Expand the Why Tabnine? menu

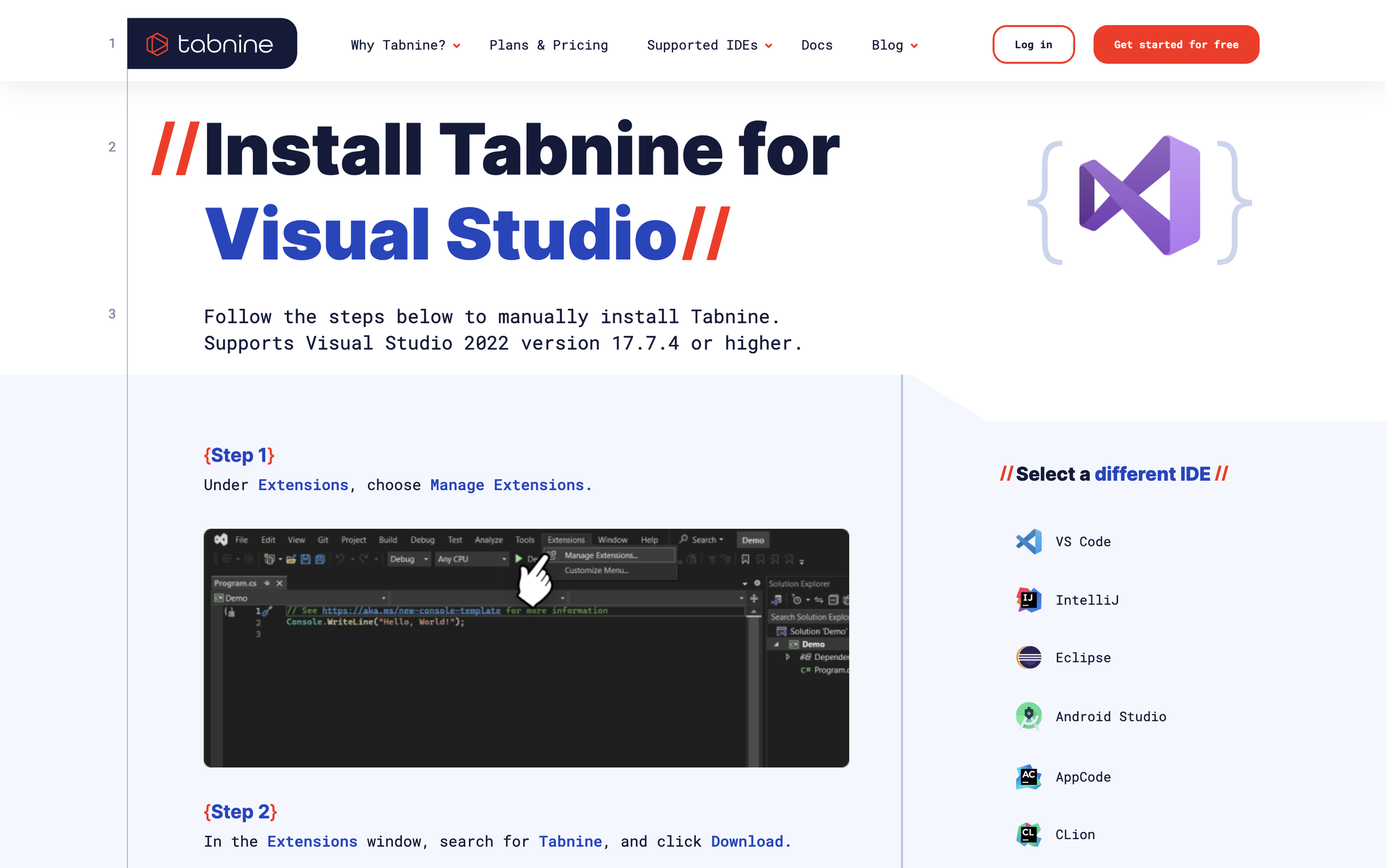click(x=406, y=45)
